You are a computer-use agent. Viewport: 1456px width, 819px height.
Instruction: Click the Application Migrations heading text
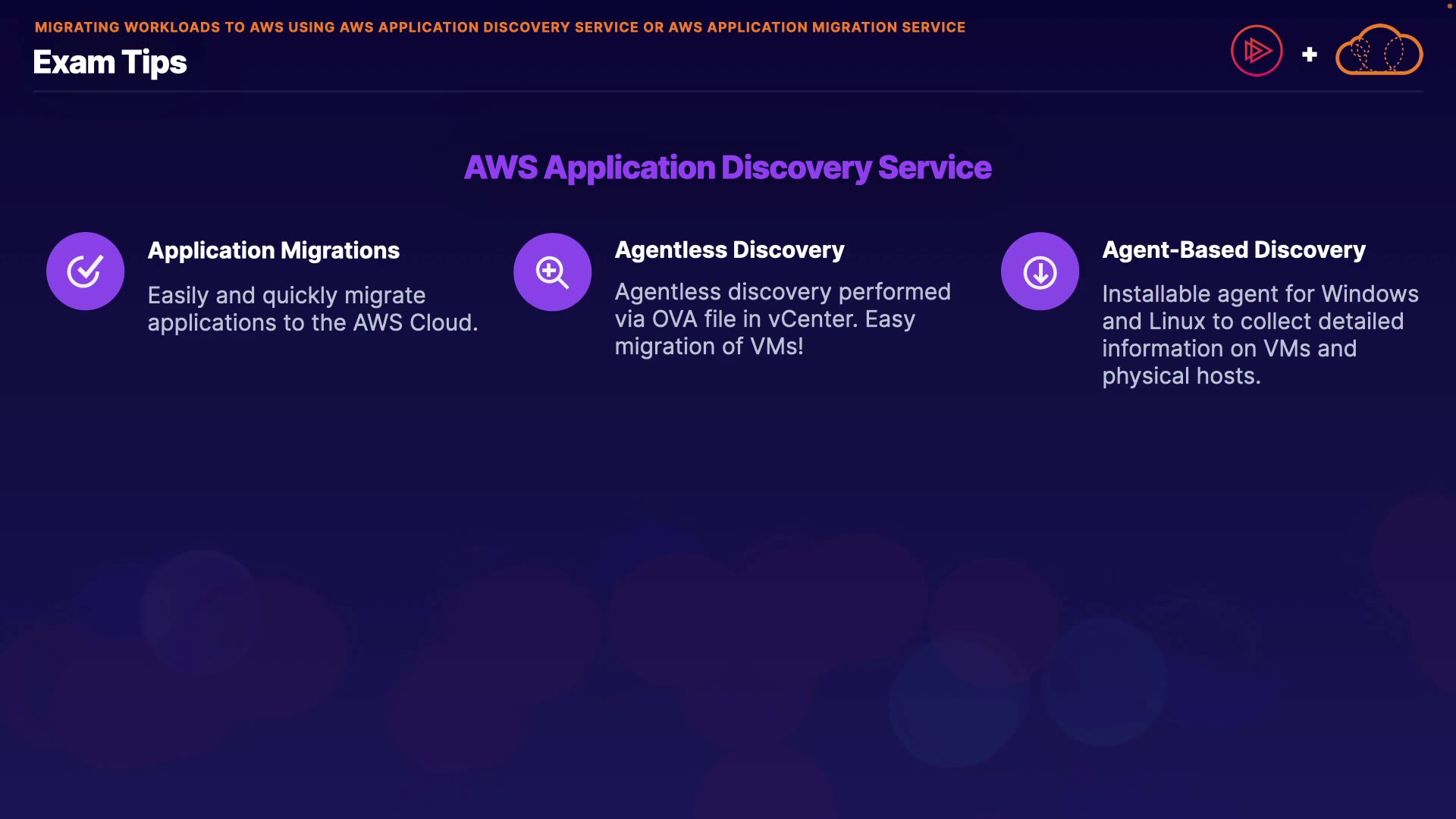(273, 250)
